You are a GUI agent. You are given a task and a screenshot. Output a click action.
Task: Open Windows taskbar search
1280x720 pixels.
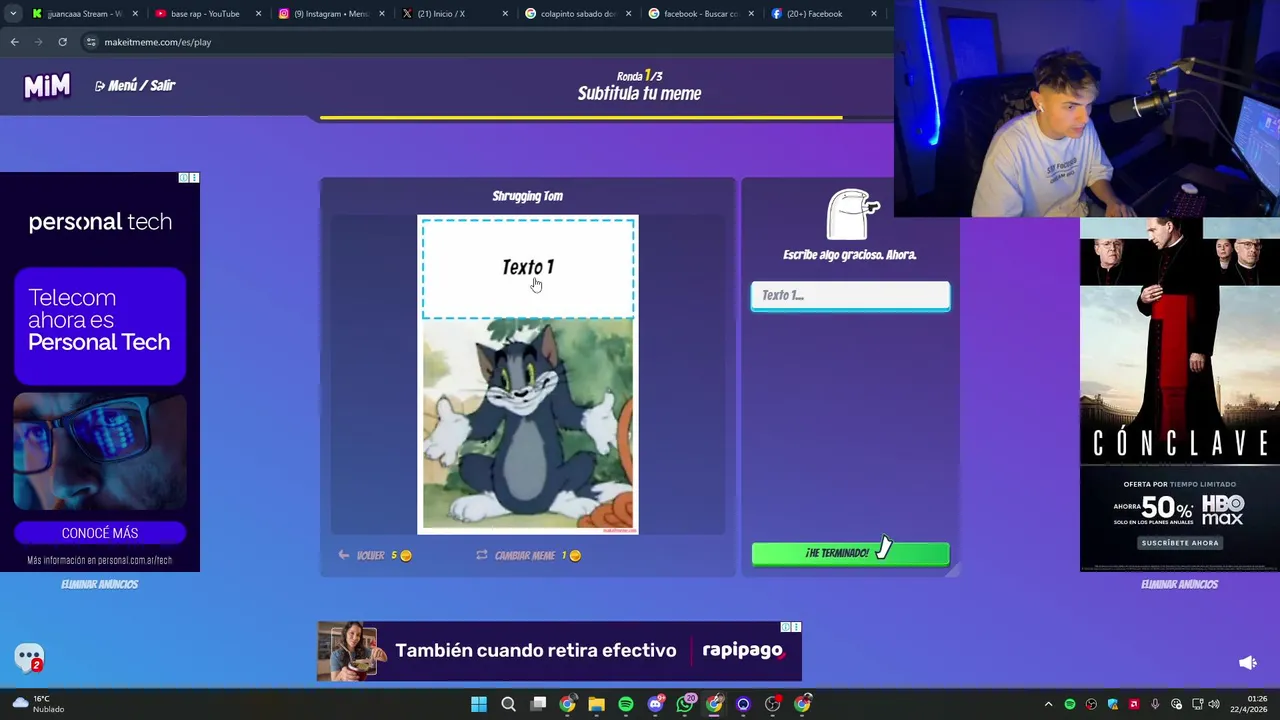pos(508,704)
